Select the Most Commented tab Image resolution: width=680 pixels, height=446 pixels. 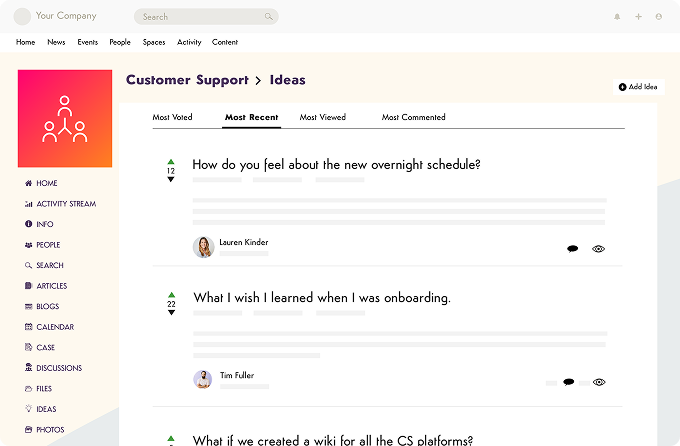[413, 117]
